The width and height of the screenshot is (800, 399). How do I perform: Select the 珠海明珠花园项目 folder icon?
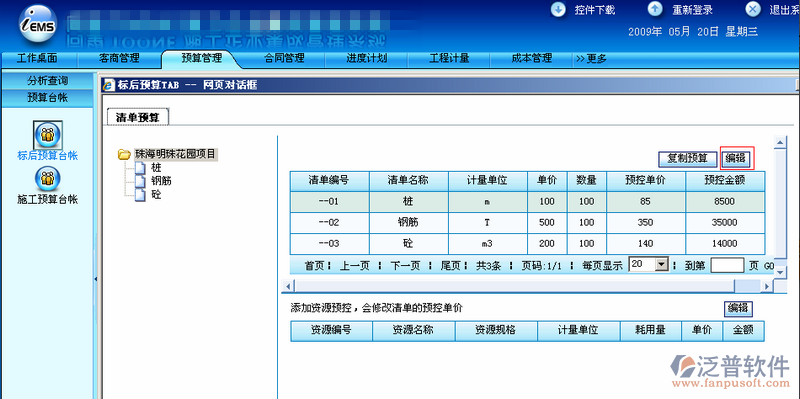(x=124, y=154)
